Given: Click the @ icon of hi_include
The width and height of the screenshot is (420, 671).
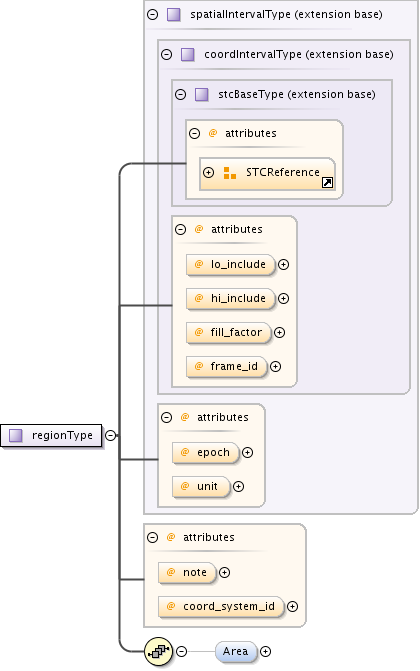Looking at the screenshot, I should pos(199,298).
